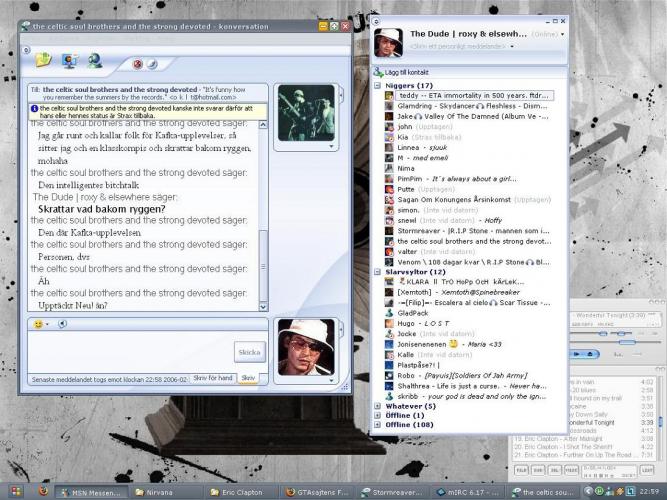
Task: Select the Skriv typing tab
Action: click(249, 377)
